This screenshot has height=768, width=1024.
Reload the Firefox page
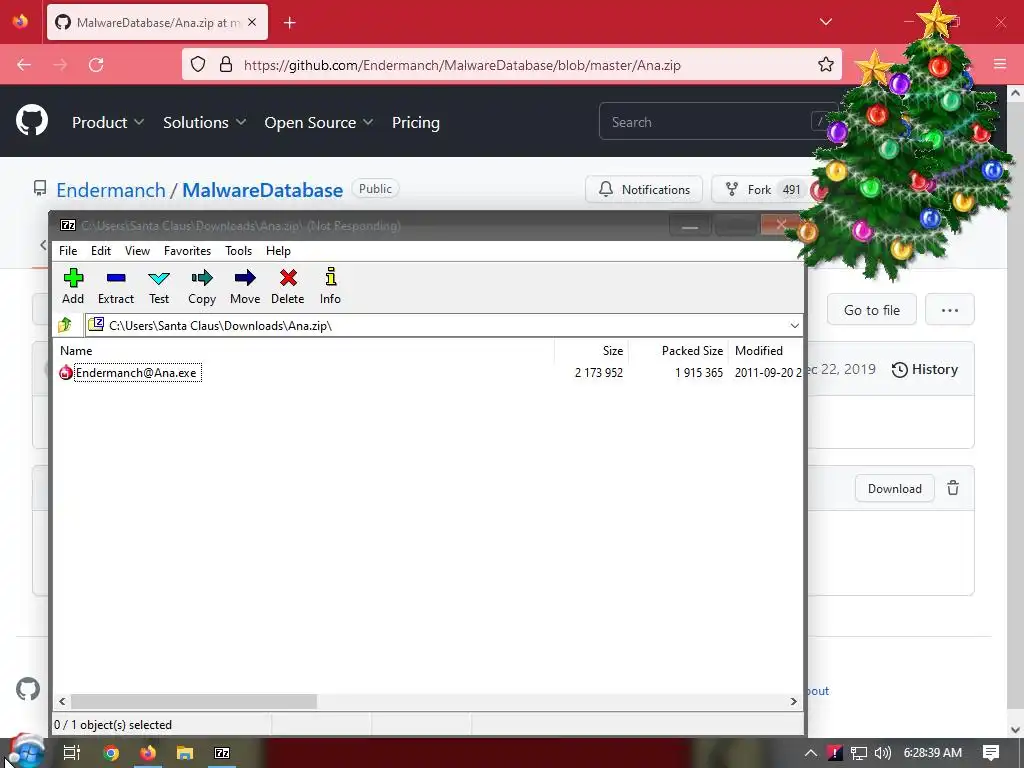click(96, 65)
